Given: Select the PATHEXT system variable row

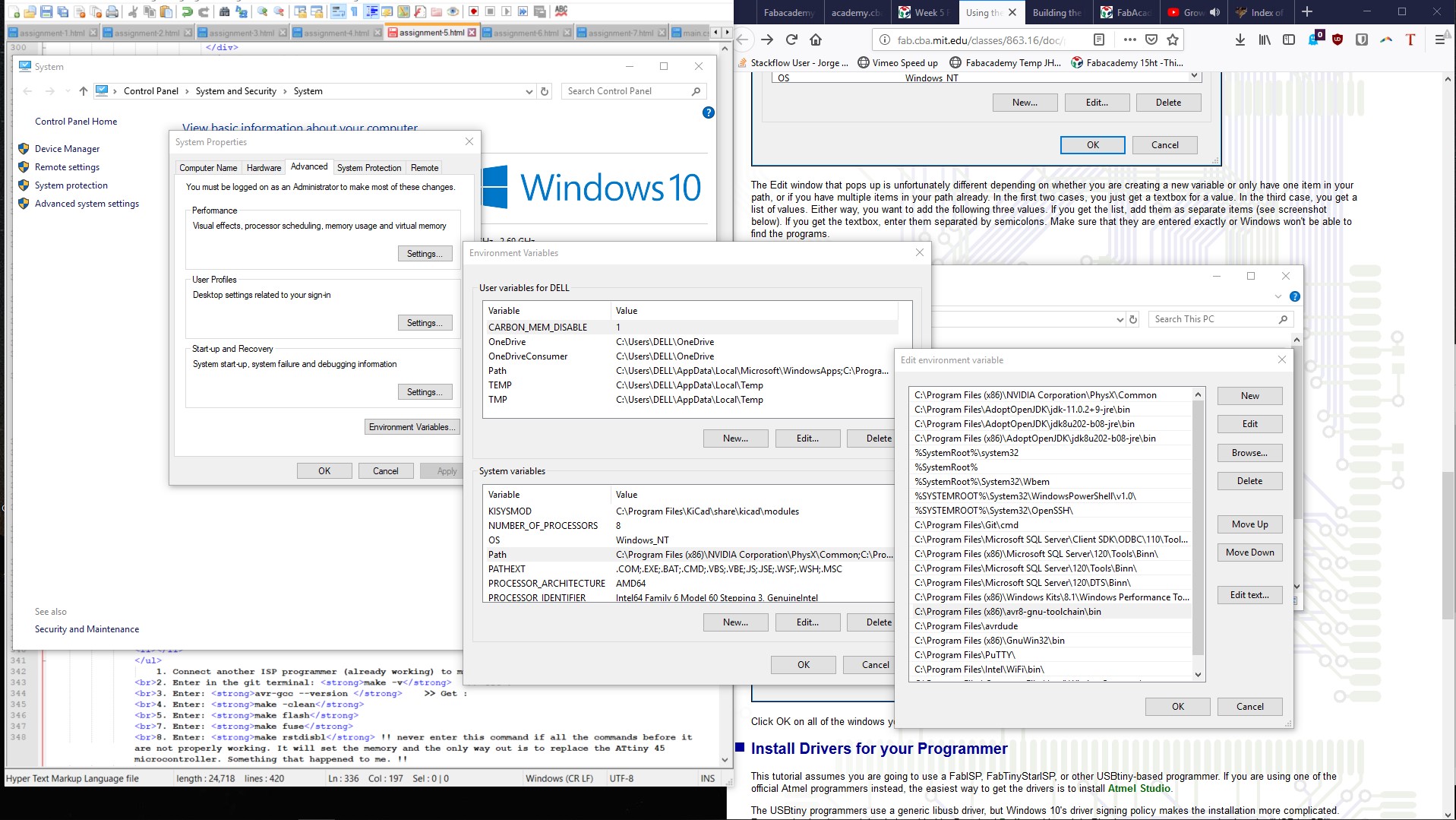Looking at the screenshot, I should (x=689, y=569).
